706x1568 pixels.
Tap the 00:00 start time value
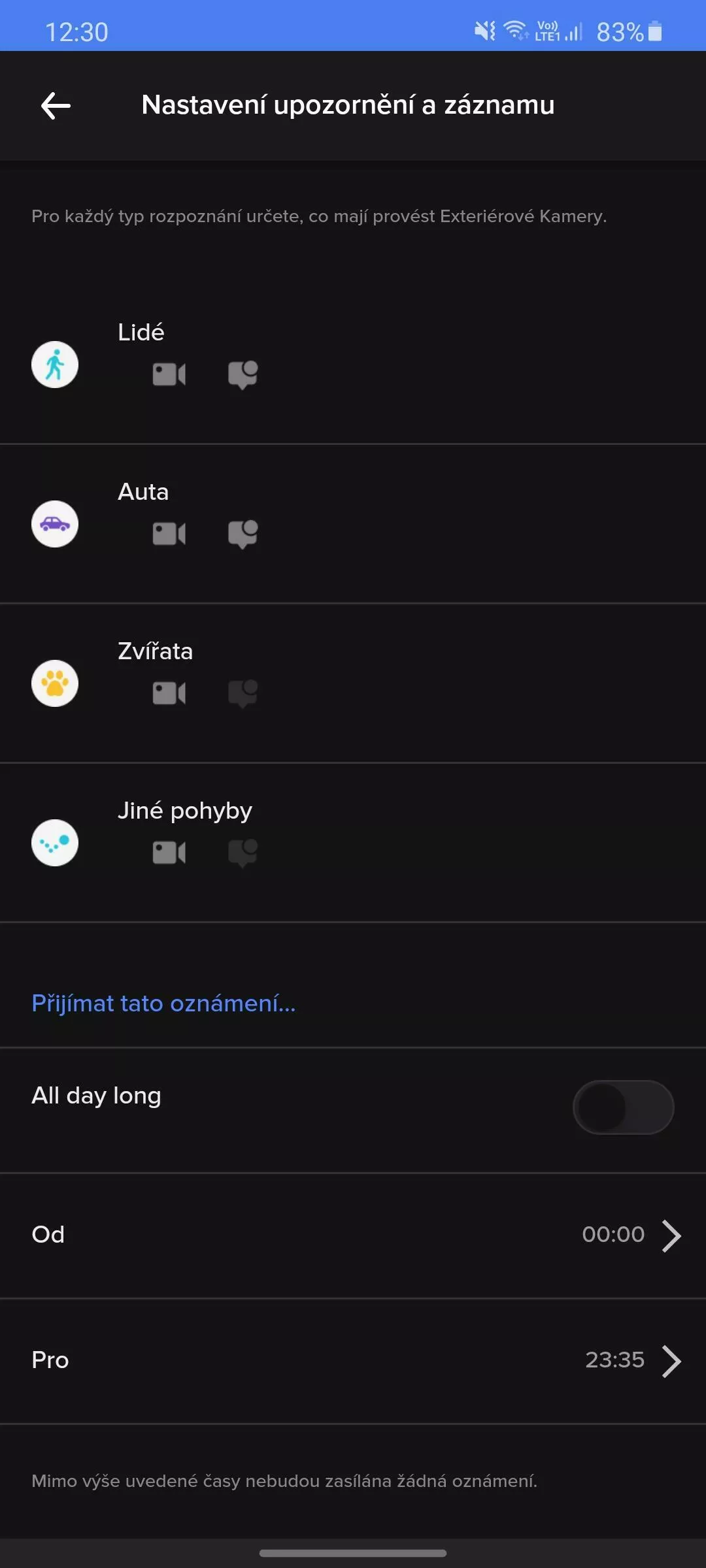(x=613, y=1234)
